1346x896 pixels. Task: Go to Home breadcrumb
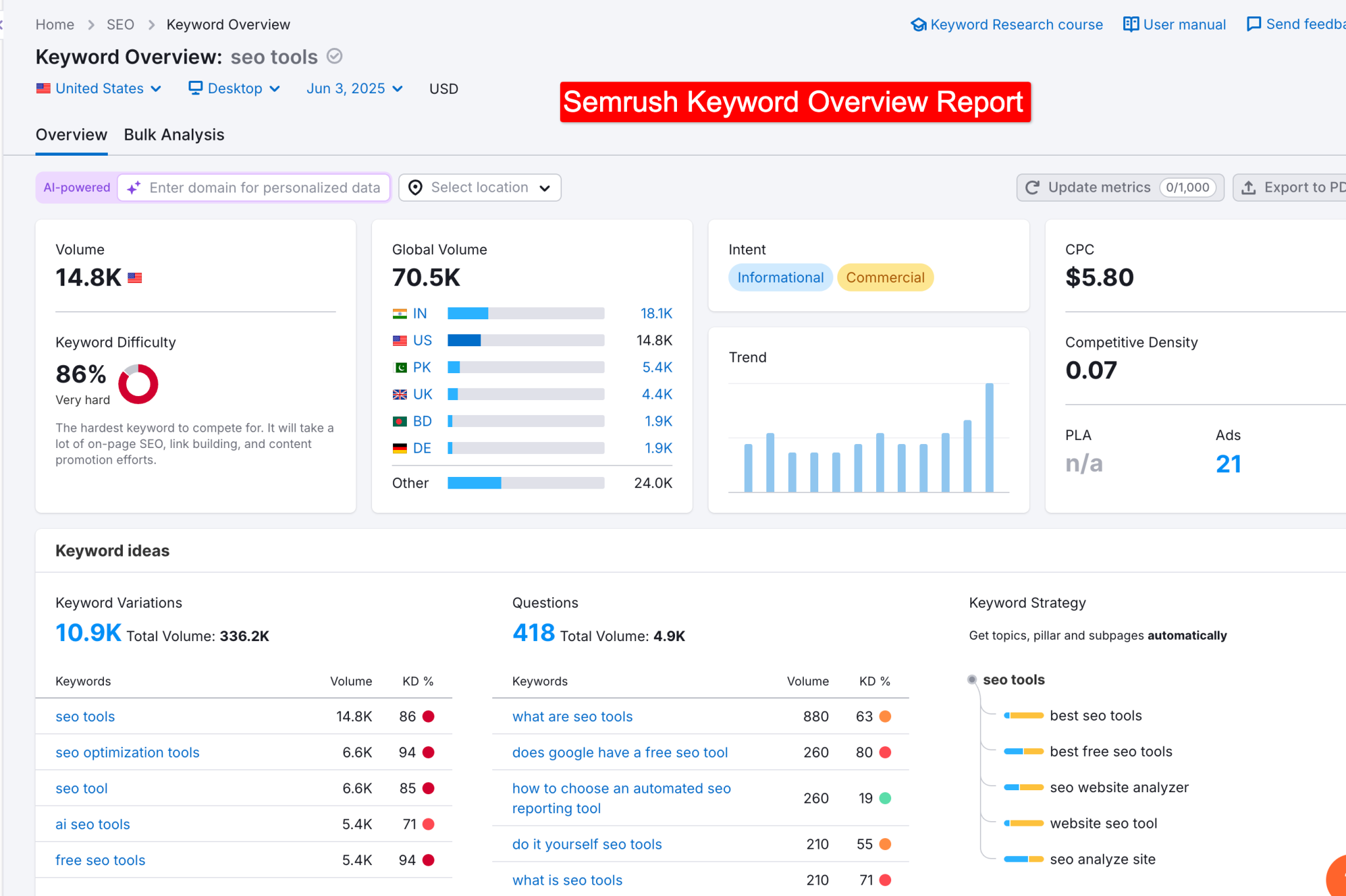[x=55, y=24]
